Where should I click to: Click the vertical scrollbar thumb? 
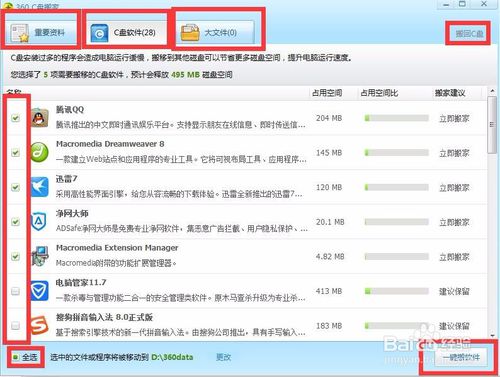tap(492, 125)
